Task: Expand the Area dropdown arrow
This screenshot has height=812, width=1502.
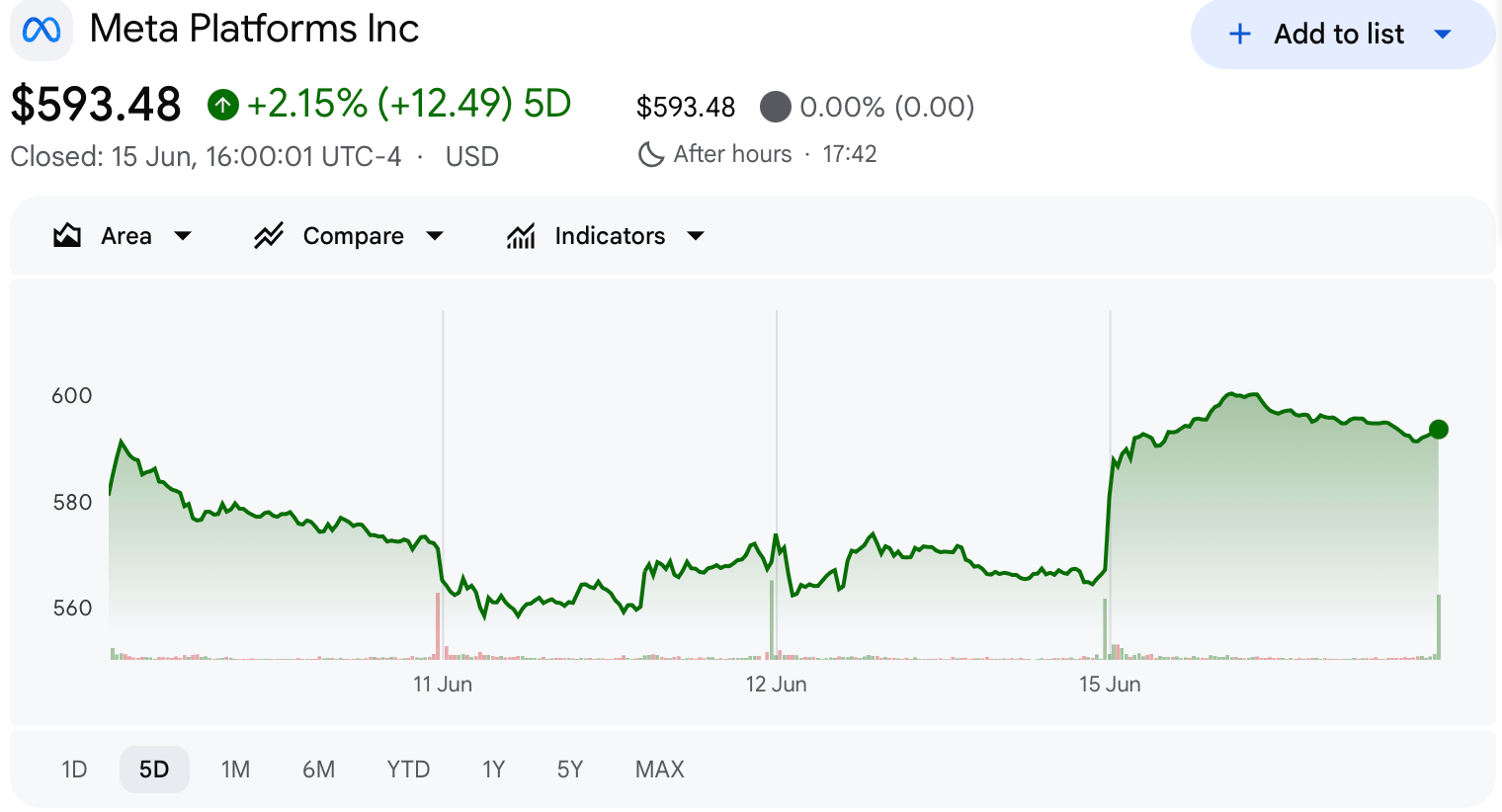Action: [183, 236]
